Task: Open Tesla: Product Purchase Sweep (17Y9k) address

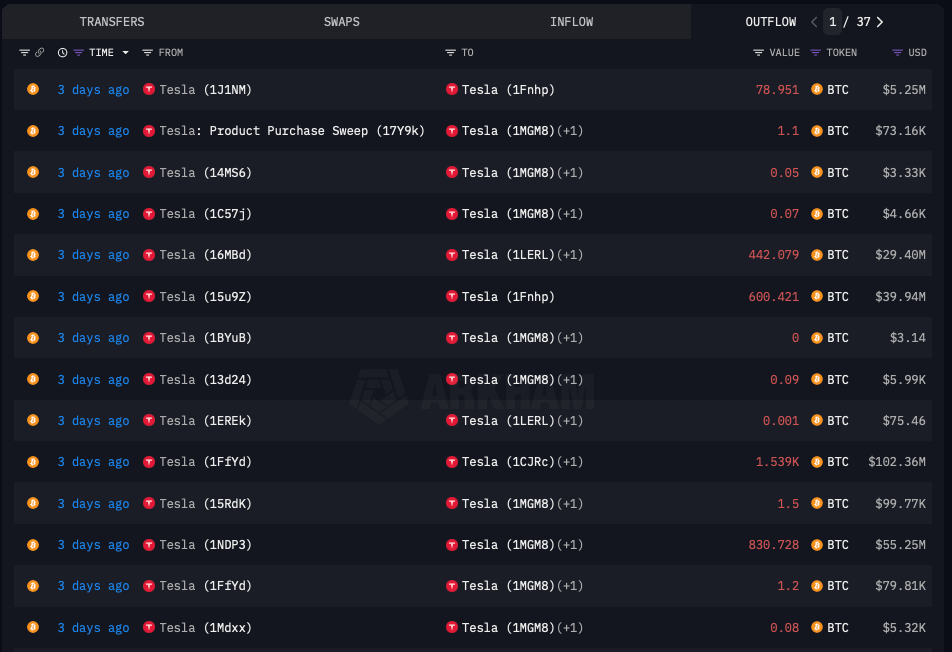Action: click(x=292, y=131)
